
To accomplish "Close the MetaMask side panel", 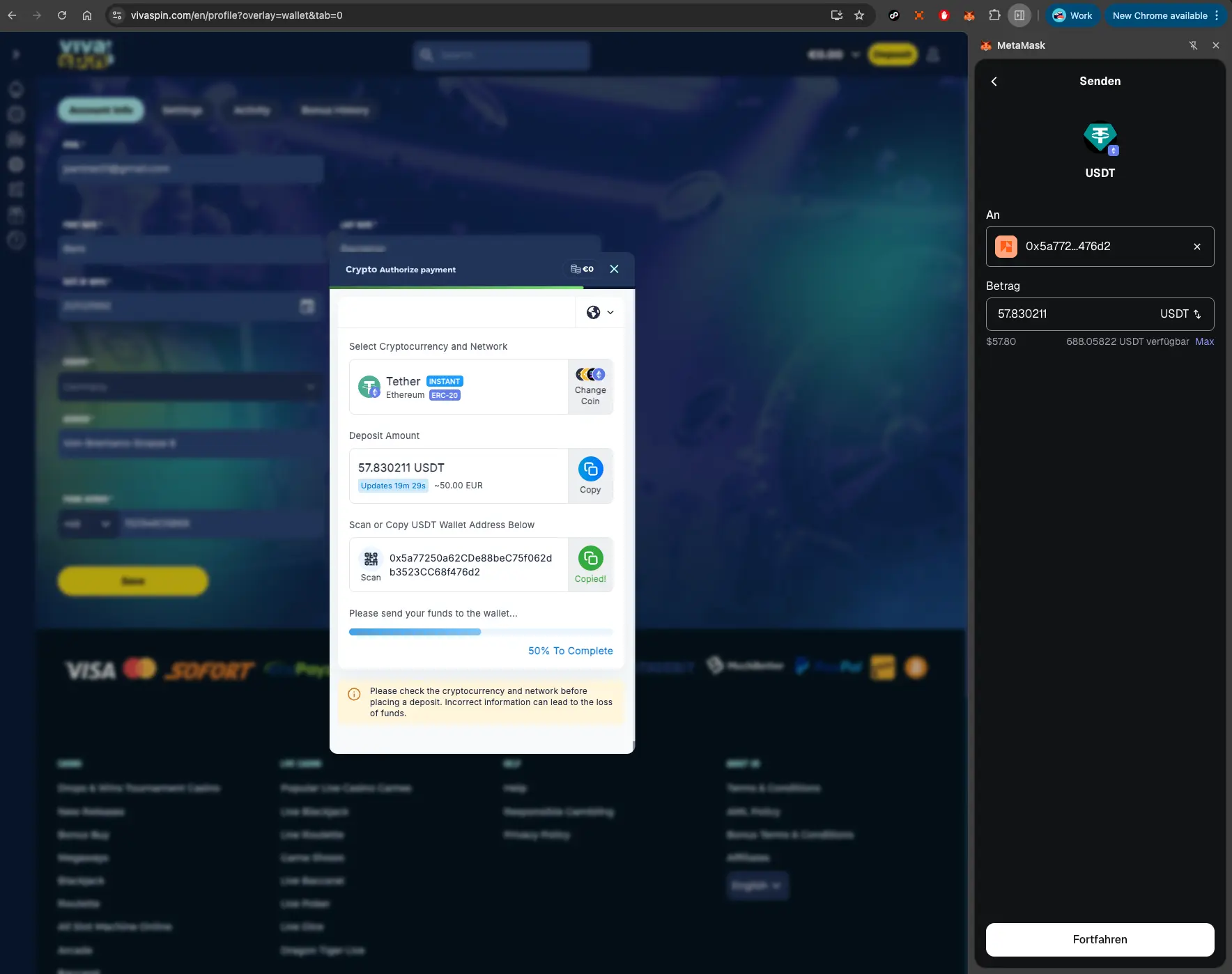I will tap(1216, 45).
